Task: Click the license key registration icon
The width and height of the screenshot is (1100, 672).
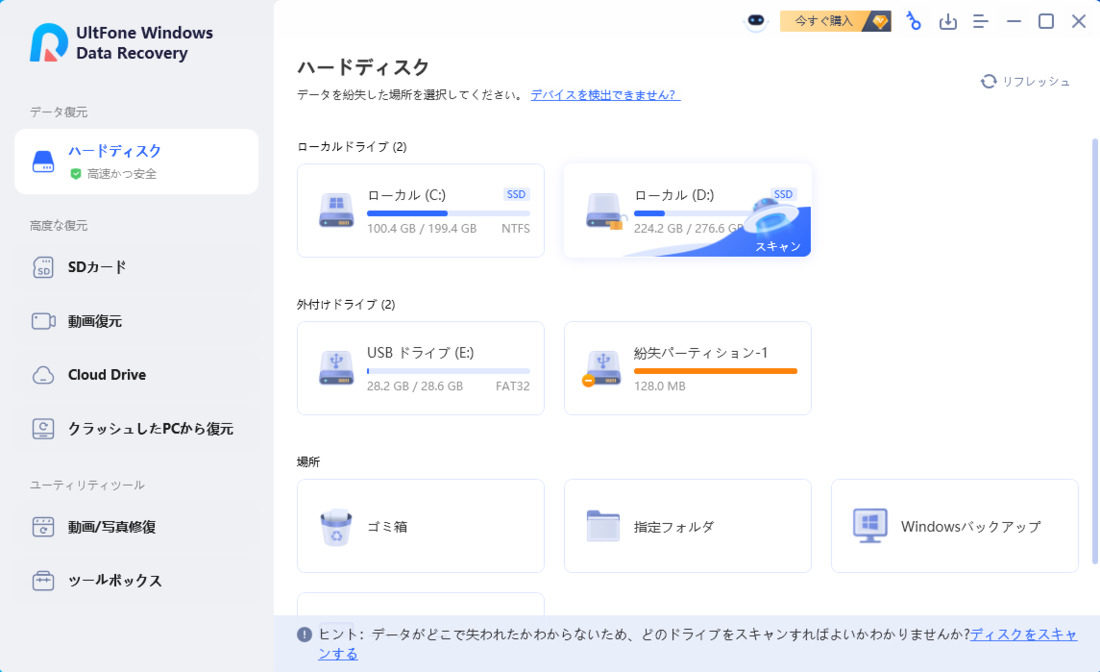Action: coord(913,21)
